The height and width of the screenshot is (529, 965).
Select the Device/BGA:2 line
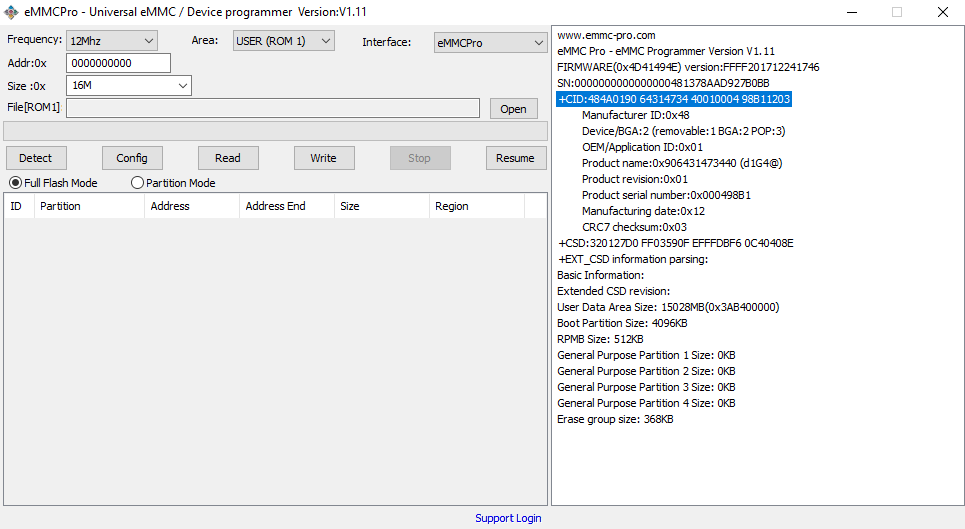point(684,131)
